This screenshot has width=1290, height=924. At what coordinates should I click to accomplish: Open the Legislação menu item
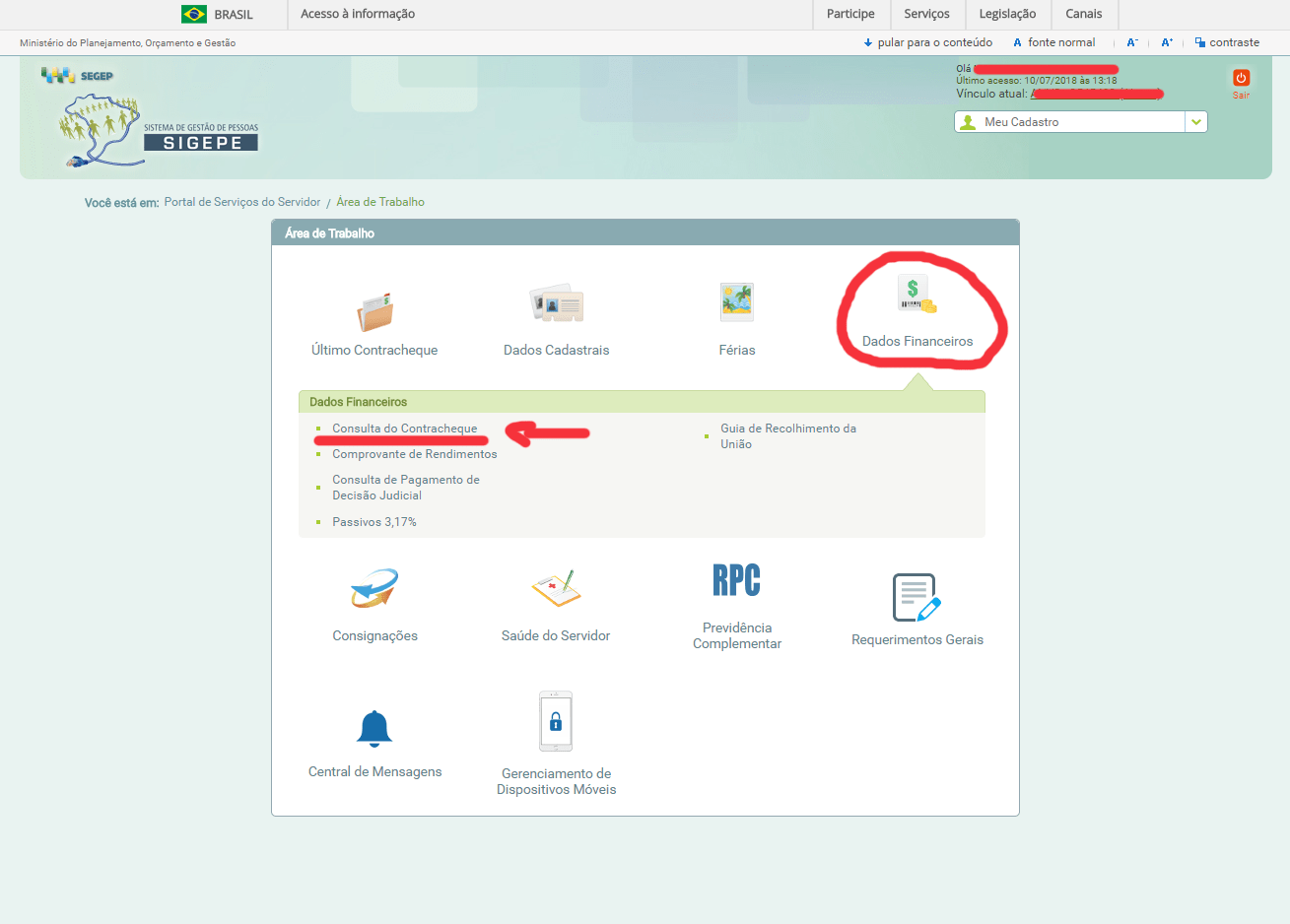click(x=1007, y=14)
